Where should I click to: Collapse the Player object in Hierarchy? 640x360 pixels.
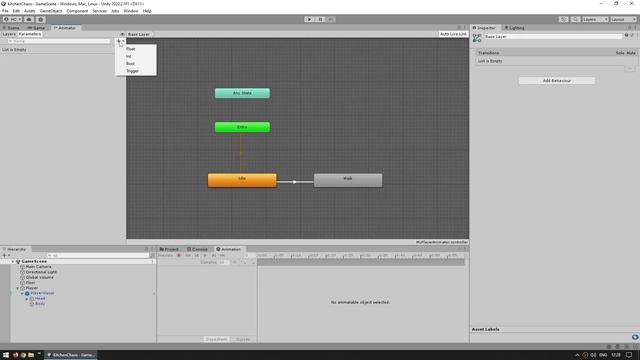[x=18, y=288]
